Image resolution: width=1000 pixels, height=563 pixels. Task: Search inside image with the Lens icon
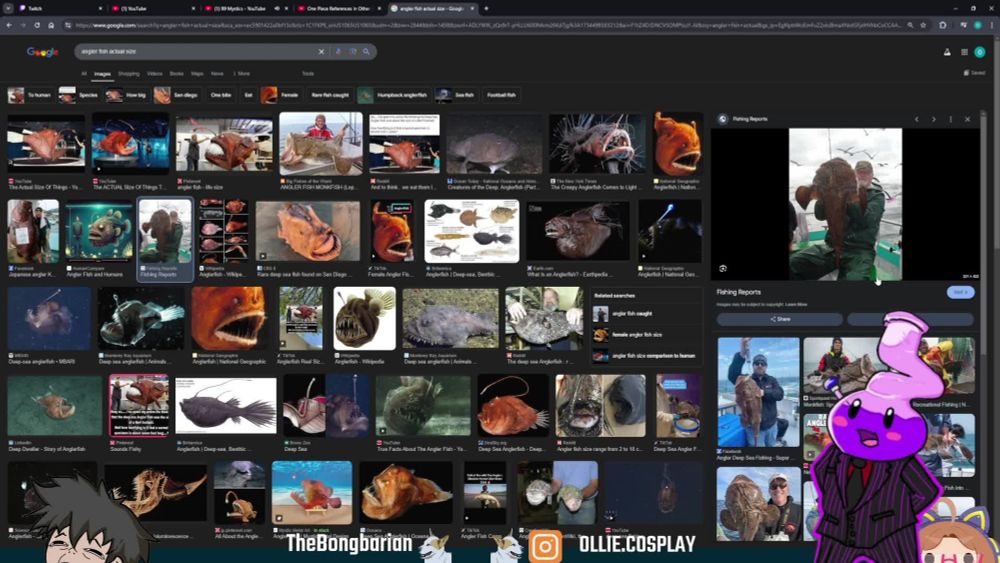click(x=723, y=268)
